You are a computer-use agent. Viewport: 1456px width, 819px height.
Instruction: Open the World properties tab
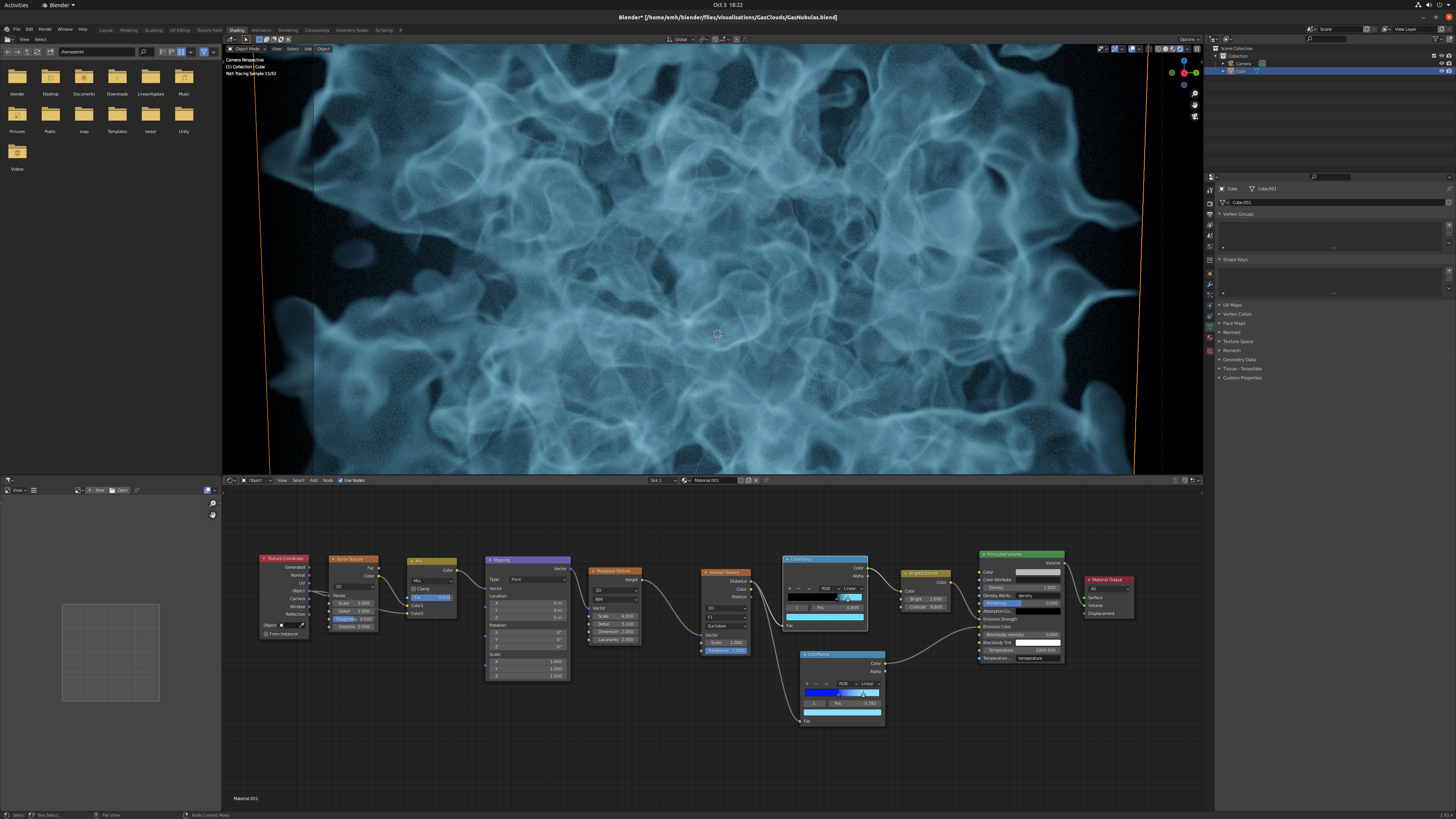click(x=1210, y=246)
